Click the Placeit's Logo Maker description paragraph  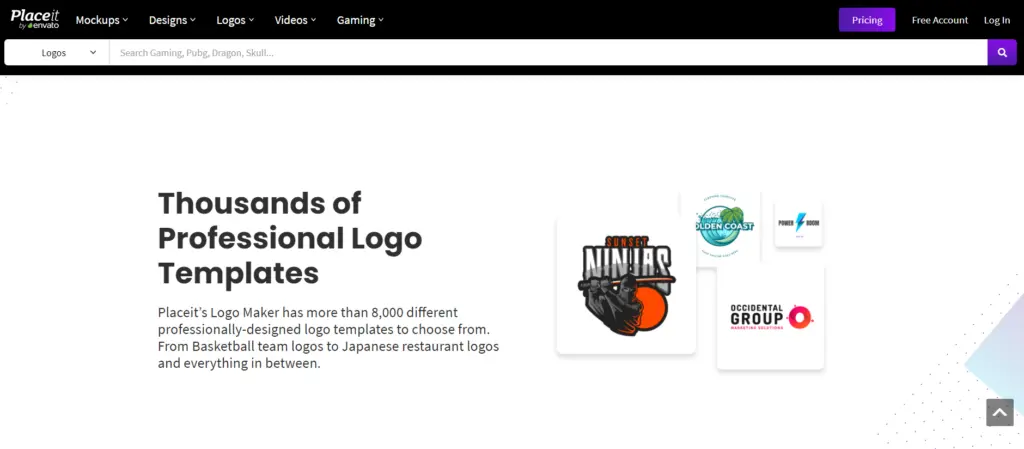(328, 338)
